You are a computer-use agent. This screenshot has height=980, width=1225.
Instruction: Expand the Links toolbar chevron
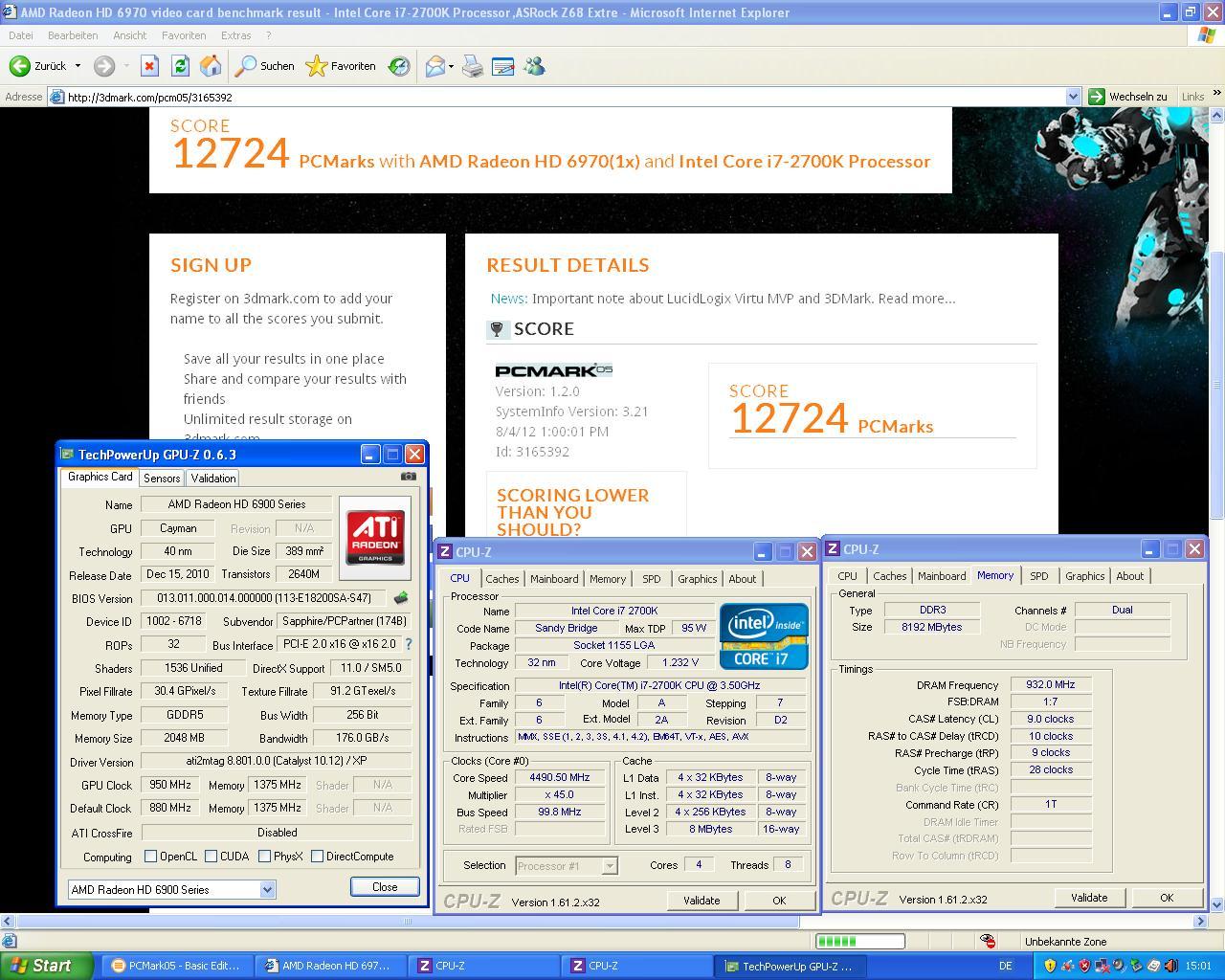tap(1216, 94)
